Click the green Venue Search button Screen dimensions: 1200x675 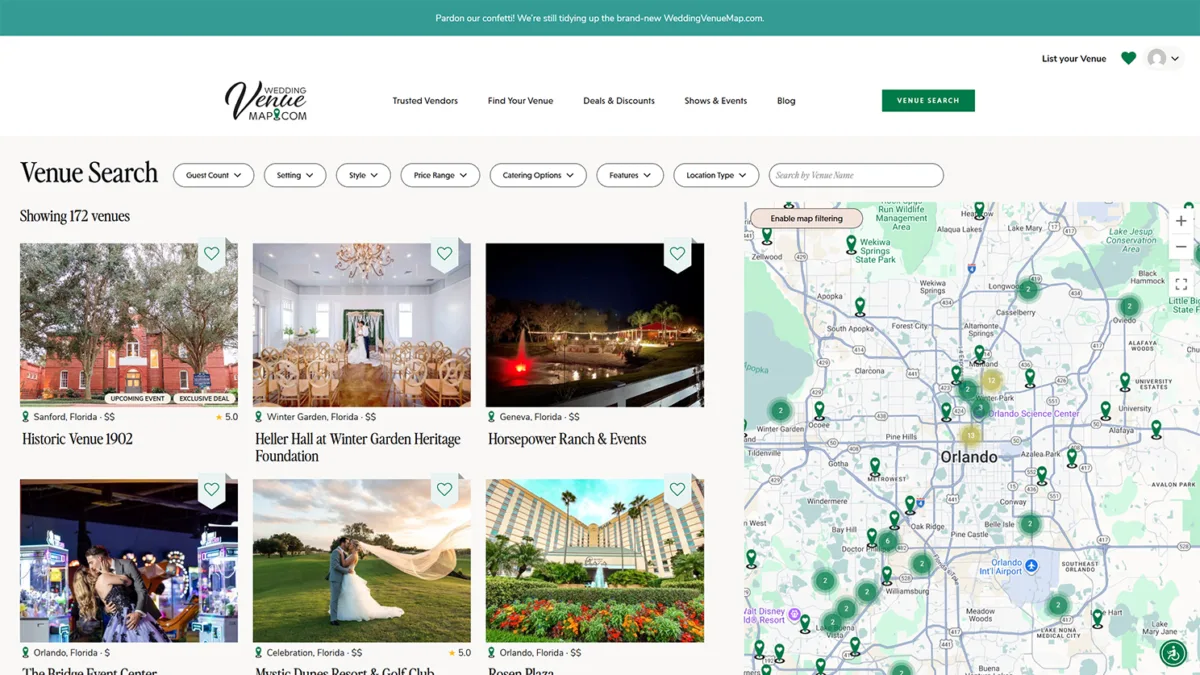point(928,101)
